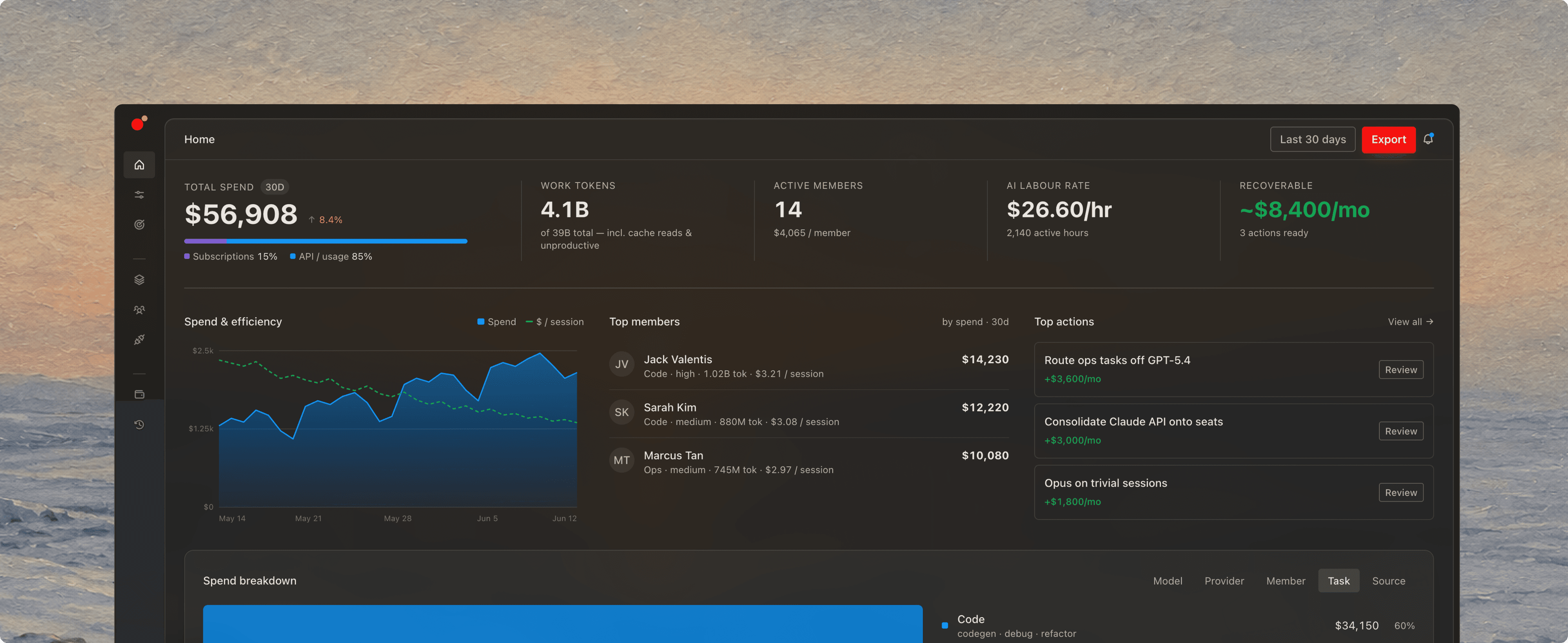Click the Subscriptions 15% legend item

(231, 257)
